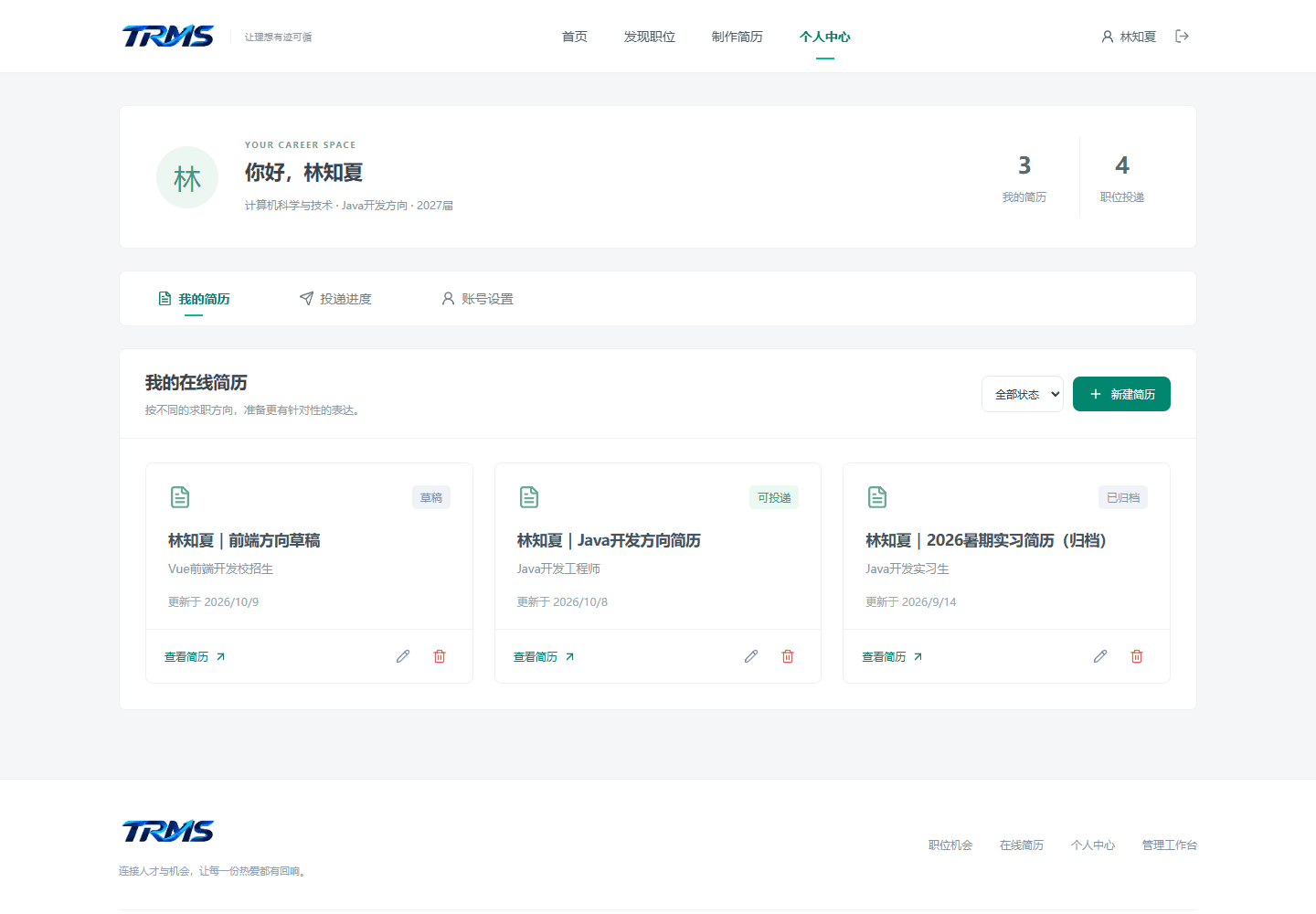The height and width of the screenshot is (914, 1316).
Task: Open the 全部状态 filter dropdown
Action: click(x=1023, y=394)
